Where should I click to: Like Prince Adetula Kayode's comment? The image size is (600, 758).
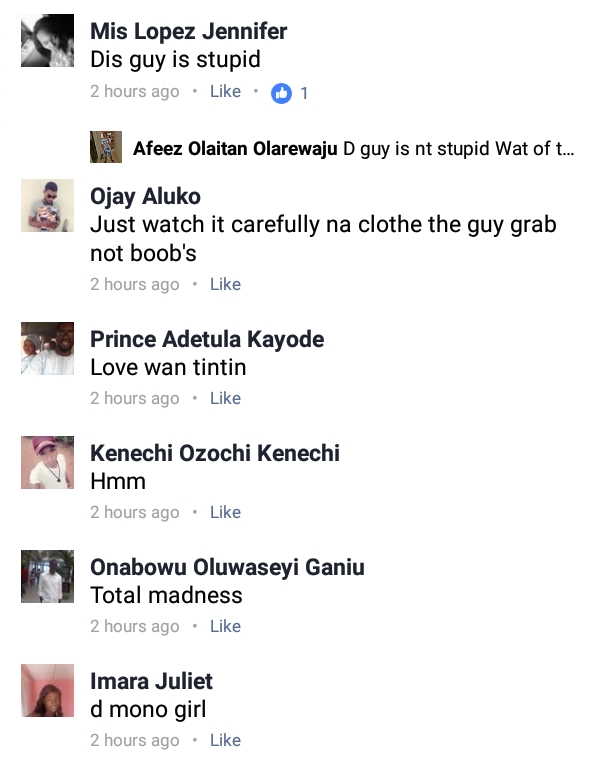[x=225, y=398]
